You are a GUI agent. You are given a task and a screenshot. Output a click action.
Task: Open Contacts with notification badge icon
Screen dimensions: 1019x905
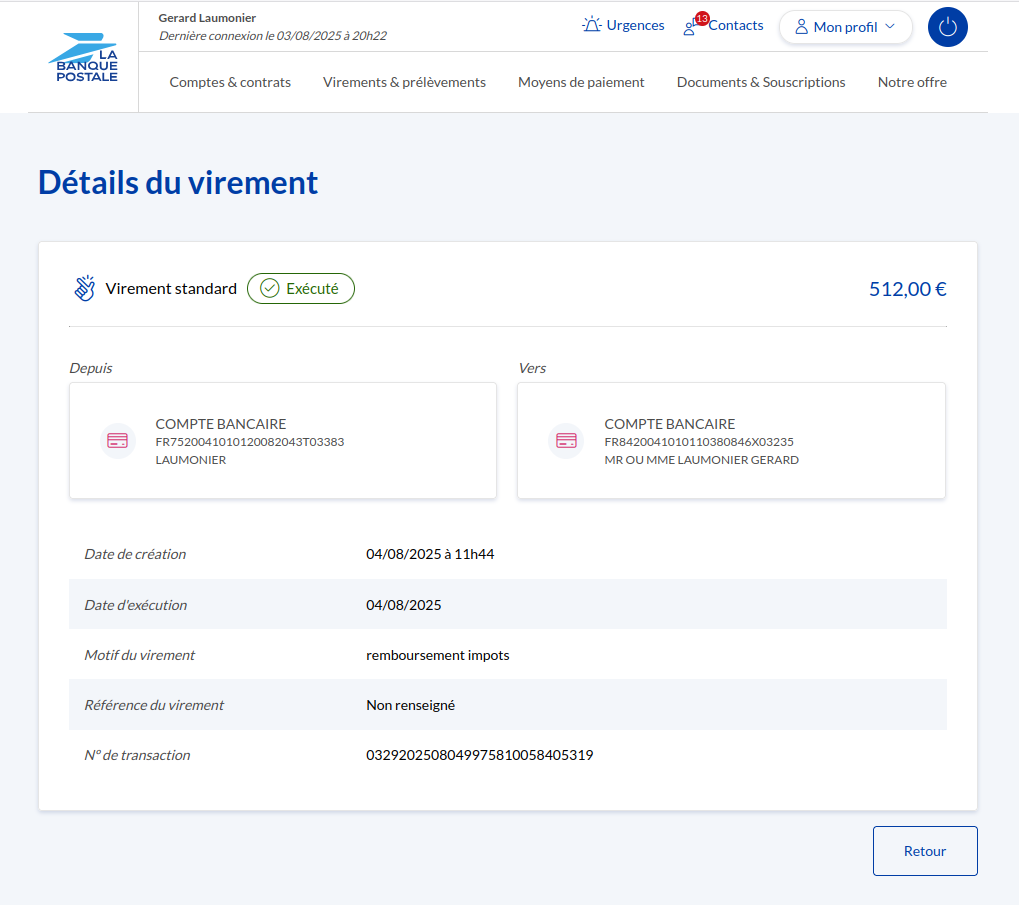(x=691, y=26)
